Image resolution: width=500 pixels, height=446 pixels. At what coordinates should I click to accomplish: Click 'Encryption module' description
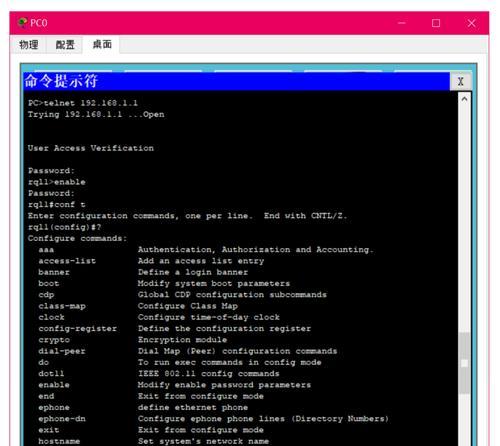pos(182,340)
